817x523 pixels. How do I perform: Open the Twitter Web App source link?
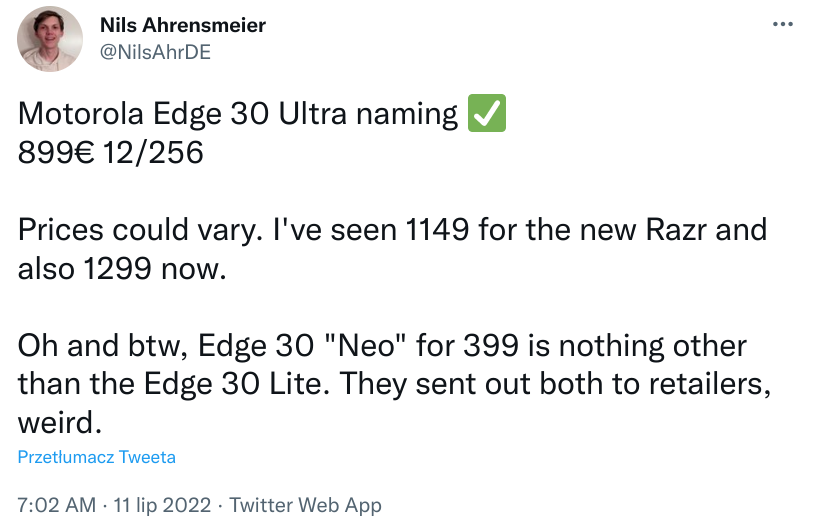[x=305, y=505]
